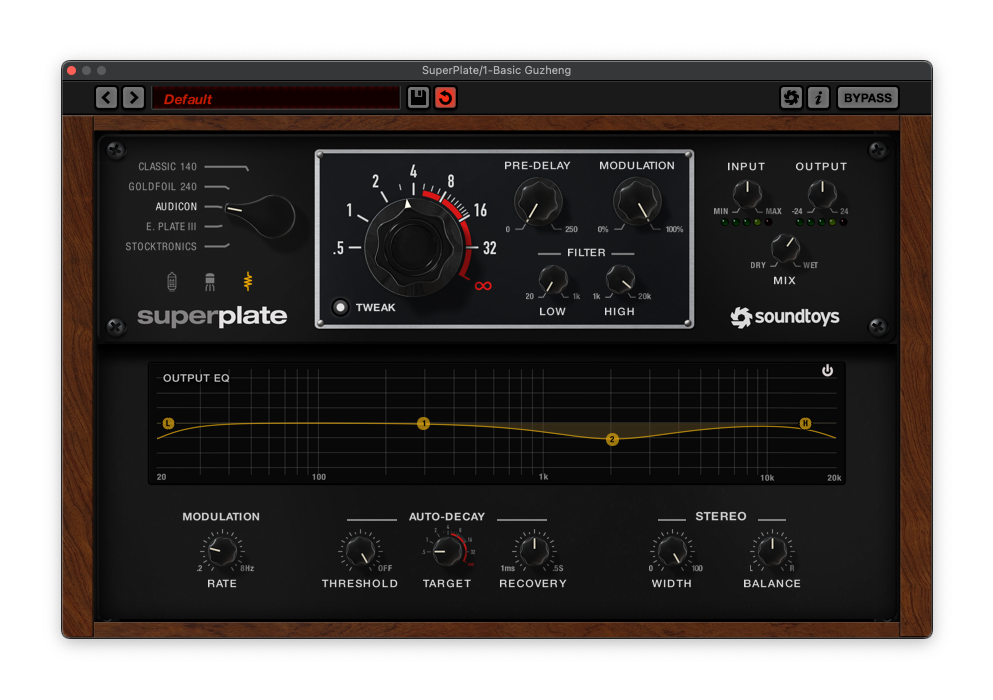Screen dimensions: 993x700
Task: Click the top MODULATION depth knob
Action: pos(636,202)
